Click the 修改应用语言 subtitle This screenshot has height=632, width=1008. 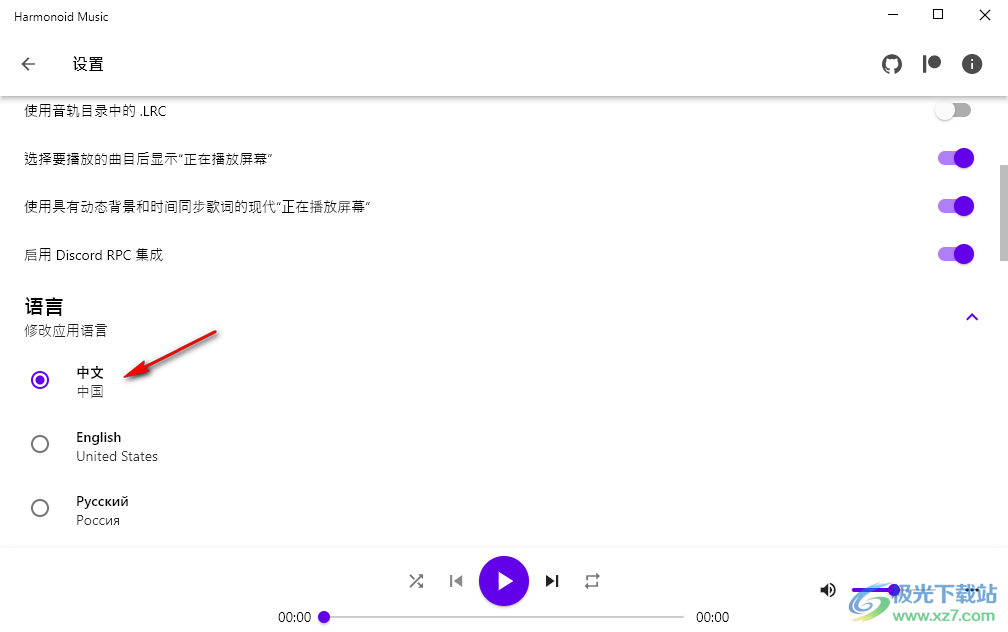(66, 330)
